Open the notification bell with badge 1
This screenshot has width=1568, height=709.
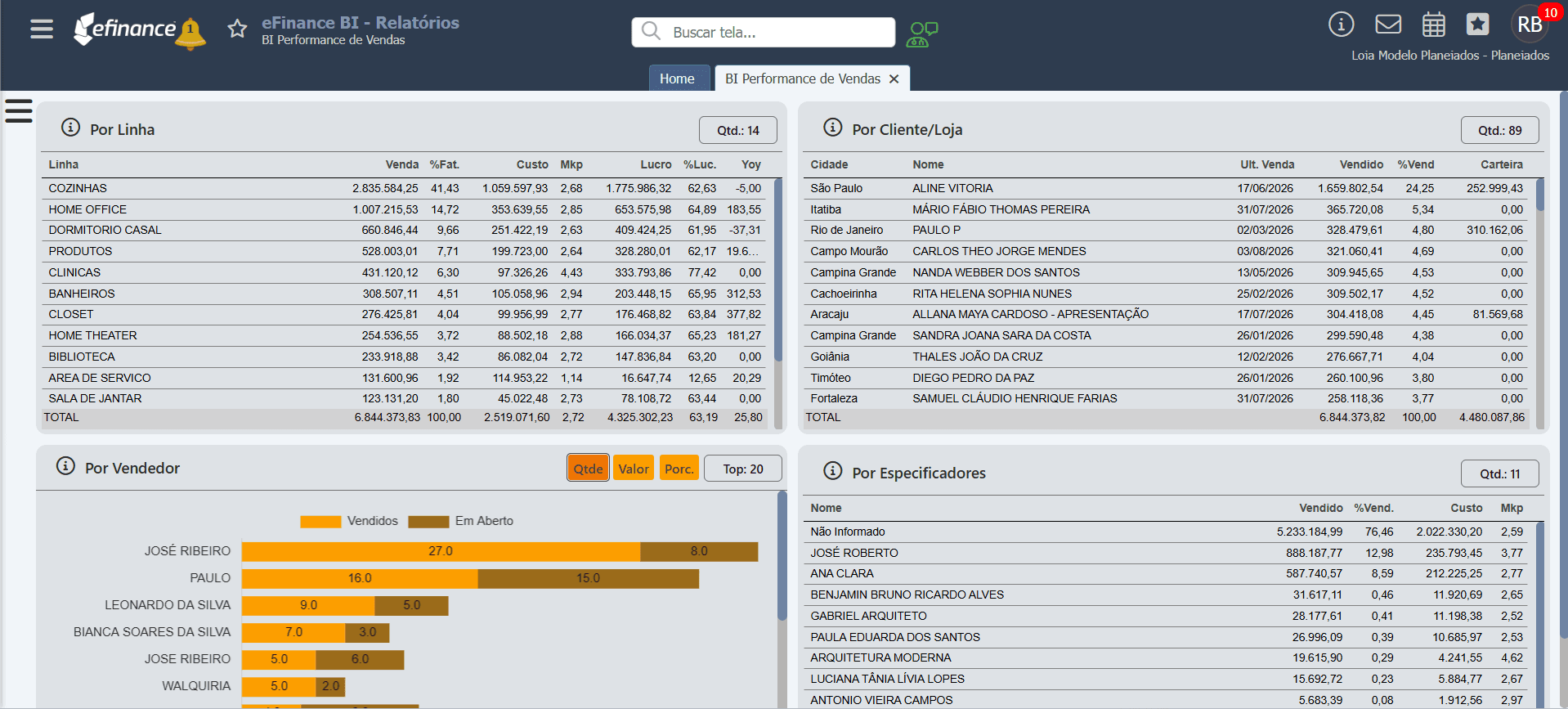[x=190, y=33]
